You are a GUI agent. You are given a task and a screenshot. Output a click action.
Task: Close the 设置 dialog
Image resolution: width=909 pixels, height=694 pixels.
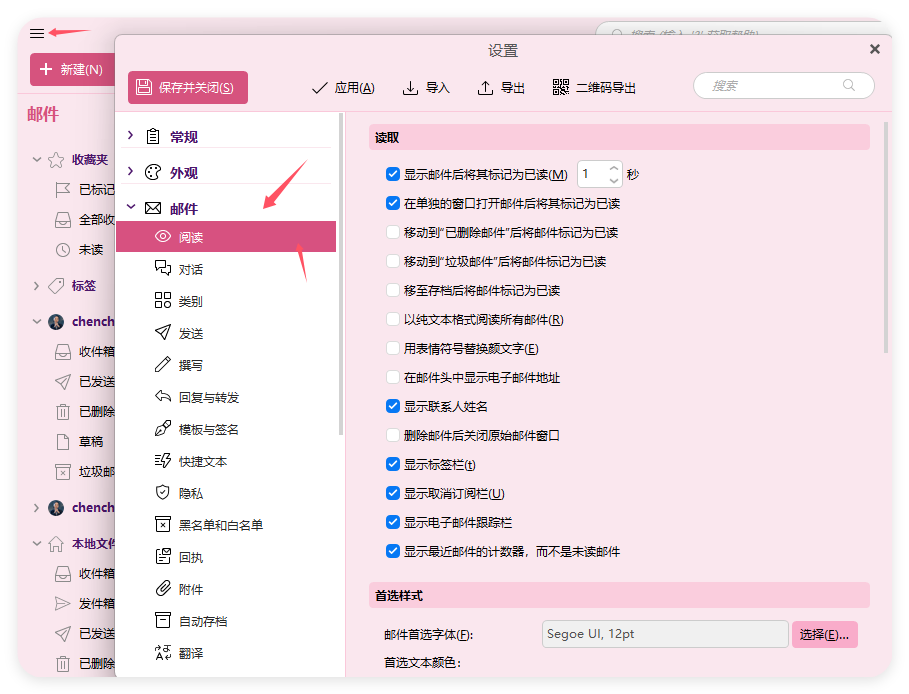click(x=875, y=49)
